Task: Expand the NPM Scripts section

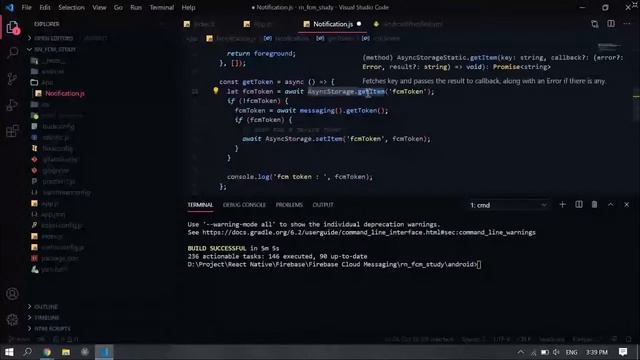Action: tap(52, 329)
